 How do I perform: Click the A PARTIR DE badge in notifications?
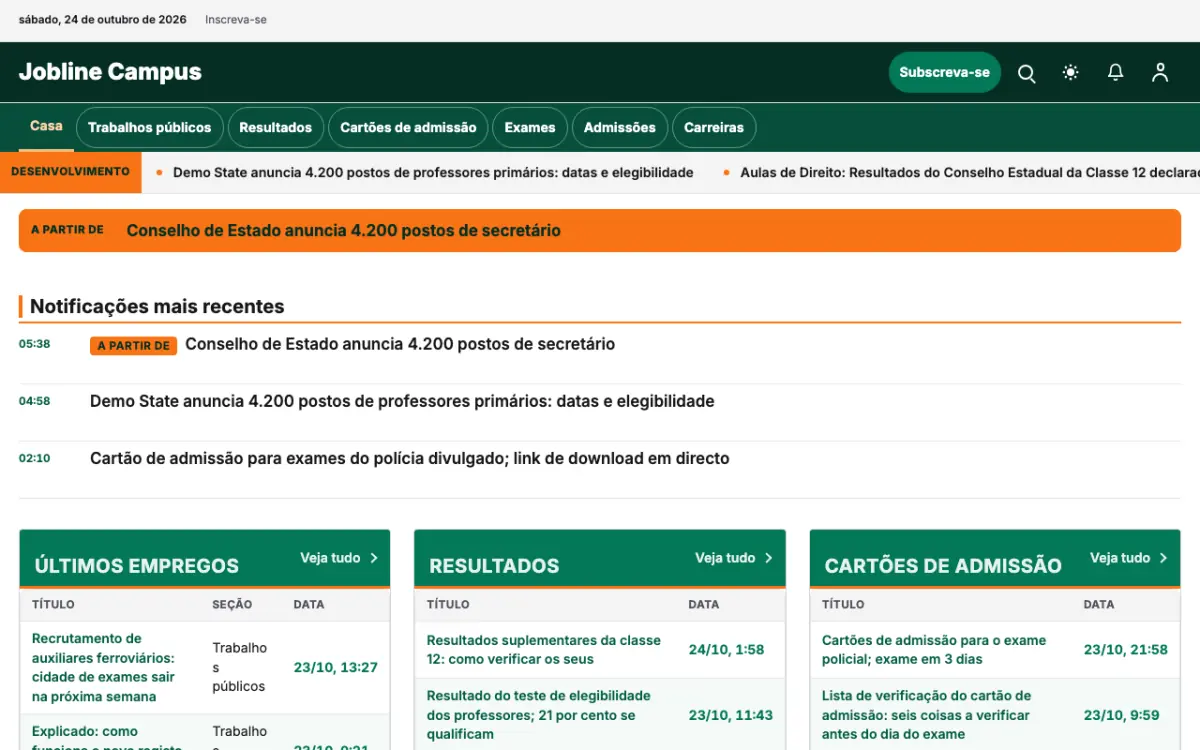point(133,346)
